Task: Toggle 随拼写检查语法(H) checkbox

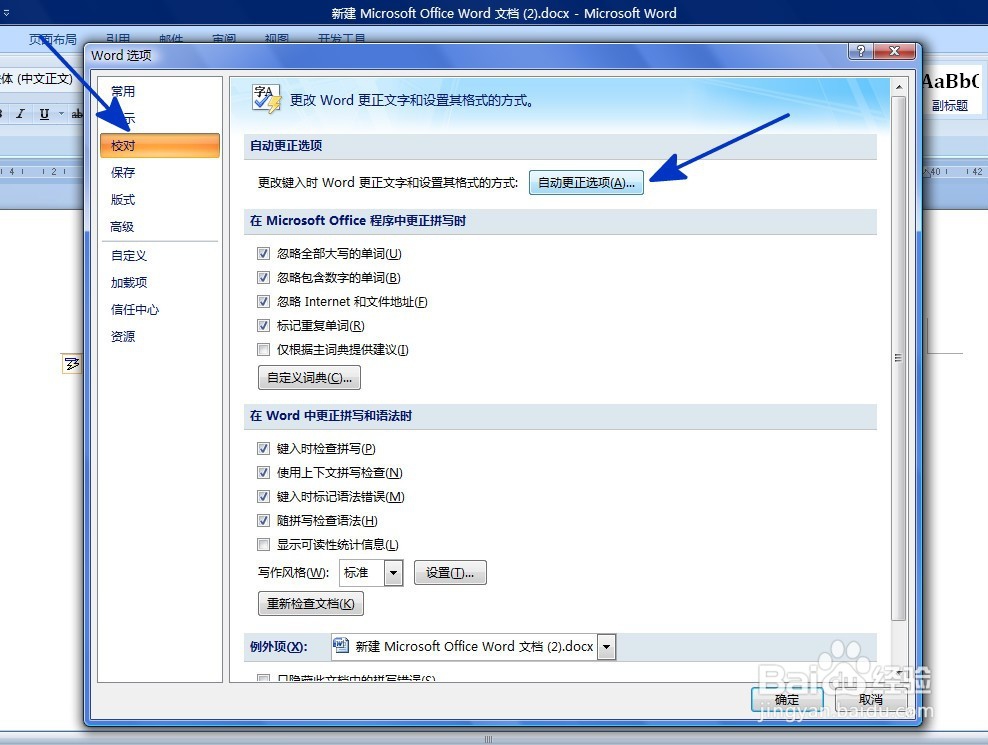Action: 263,521
